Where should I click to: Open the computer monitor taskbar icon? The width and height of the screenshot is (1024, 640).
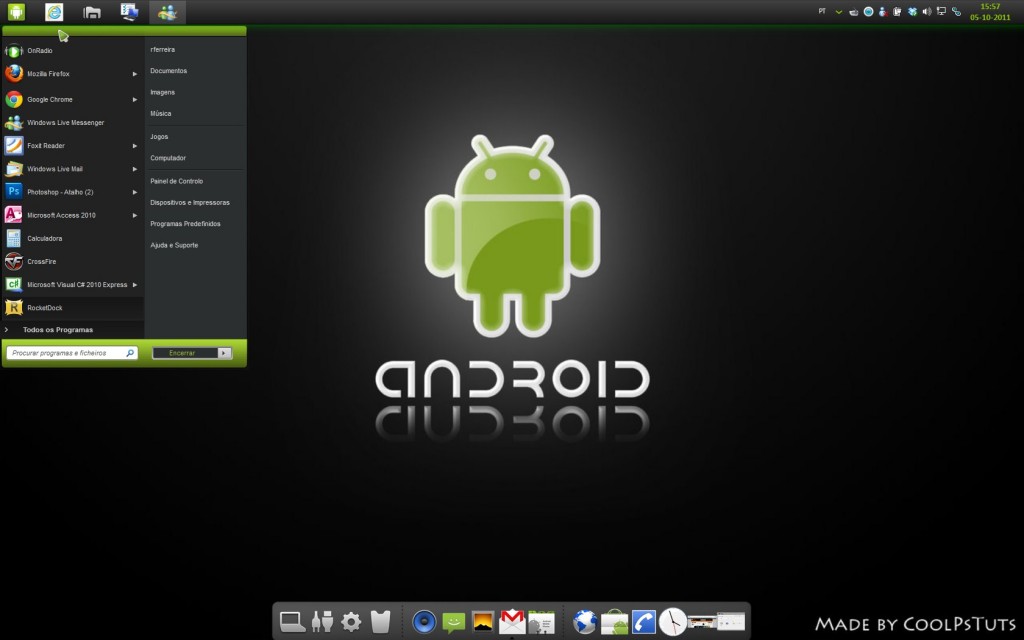pos(129,12)
